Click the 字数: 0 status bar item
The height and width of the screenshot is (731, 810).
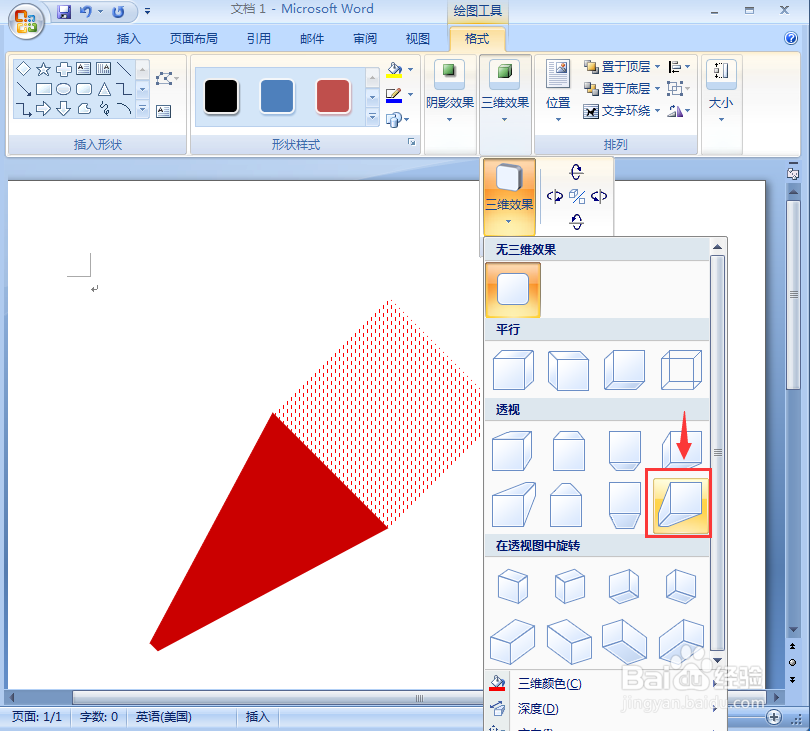coord(99,717)
